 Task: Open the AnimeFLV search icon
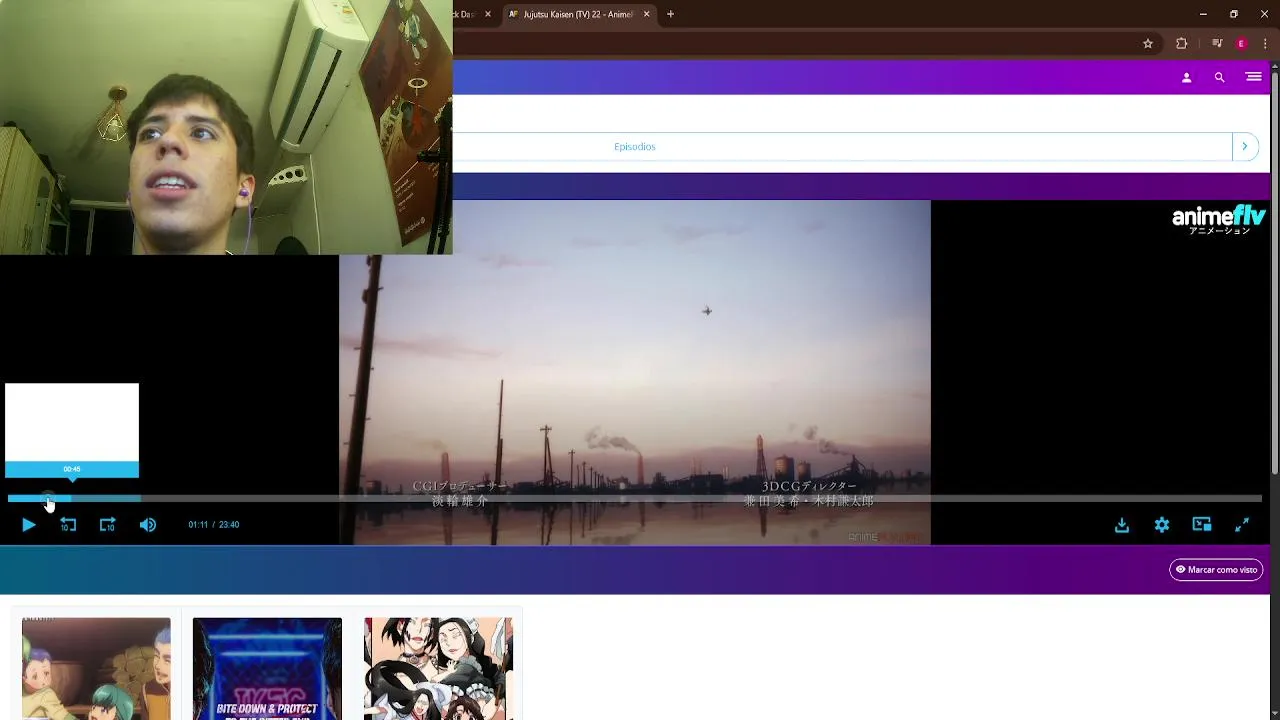click(1219, 77)
